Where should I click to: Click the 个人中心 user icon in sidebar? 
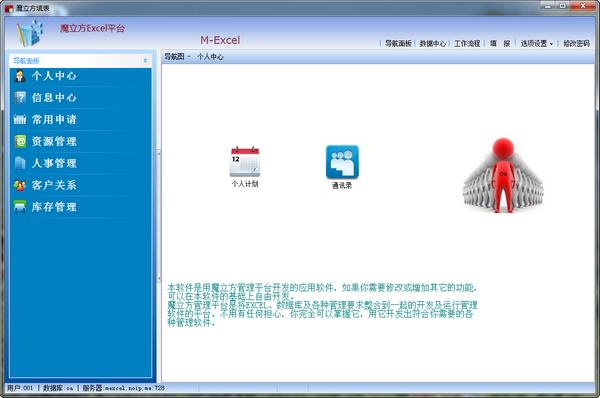[x=20, y=76]
